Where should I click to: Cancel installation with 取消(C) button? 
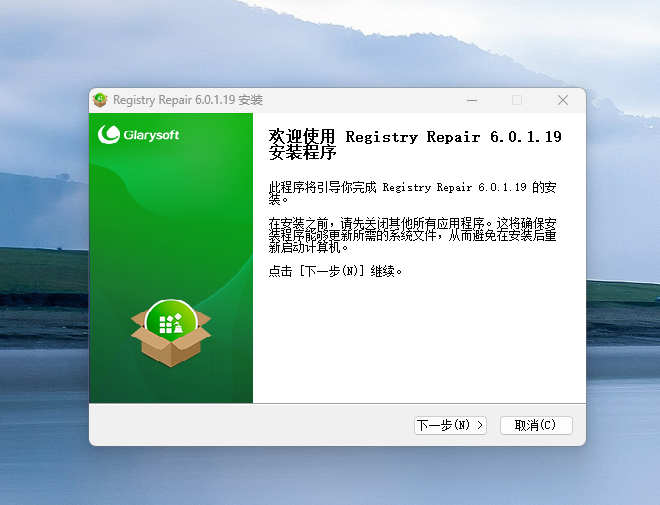(x=536, y=425)
